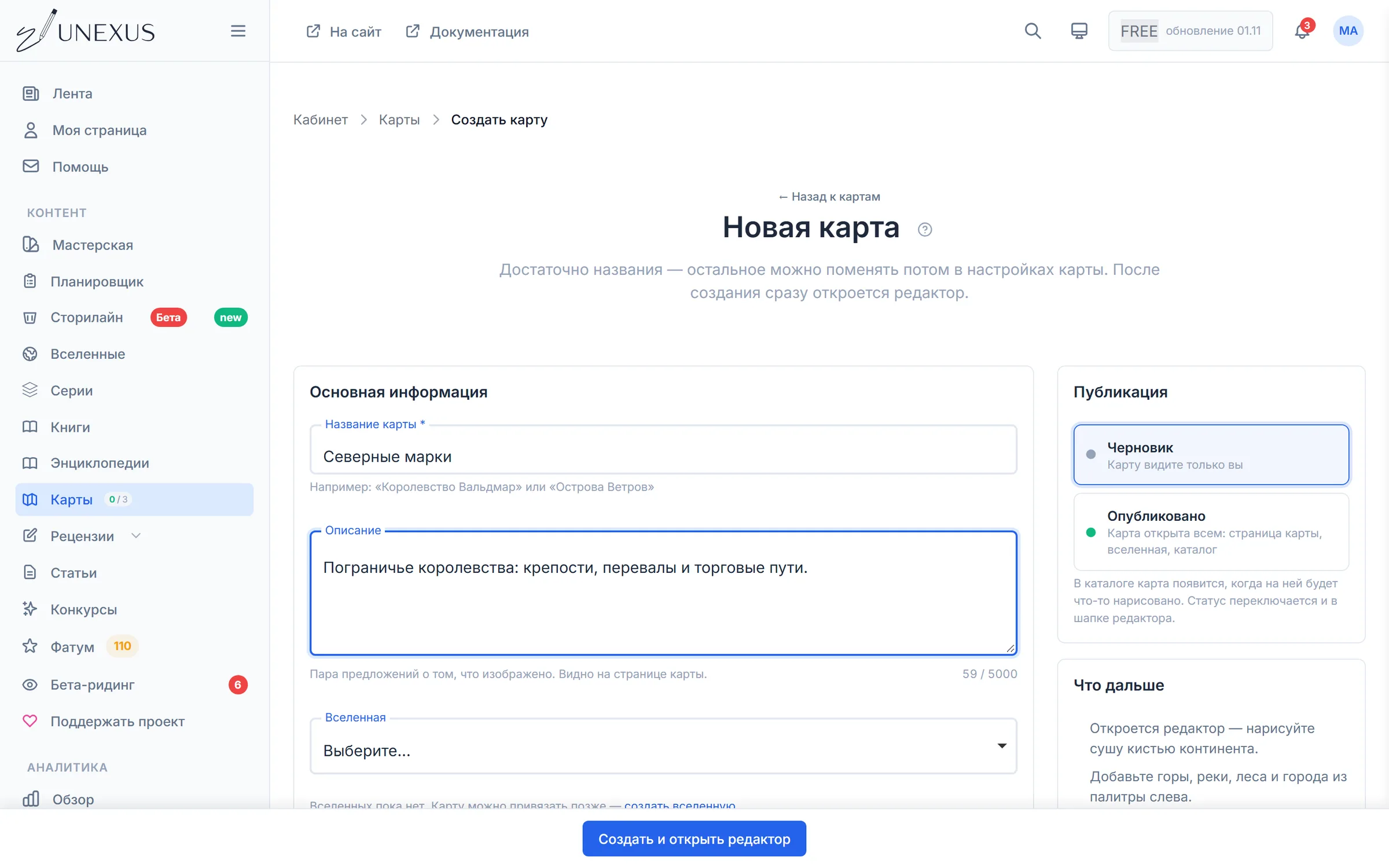1389x868 pixels.
Task: Click the FREE обновление 01.11 plan badge
Action: [x=1190, y=31]
